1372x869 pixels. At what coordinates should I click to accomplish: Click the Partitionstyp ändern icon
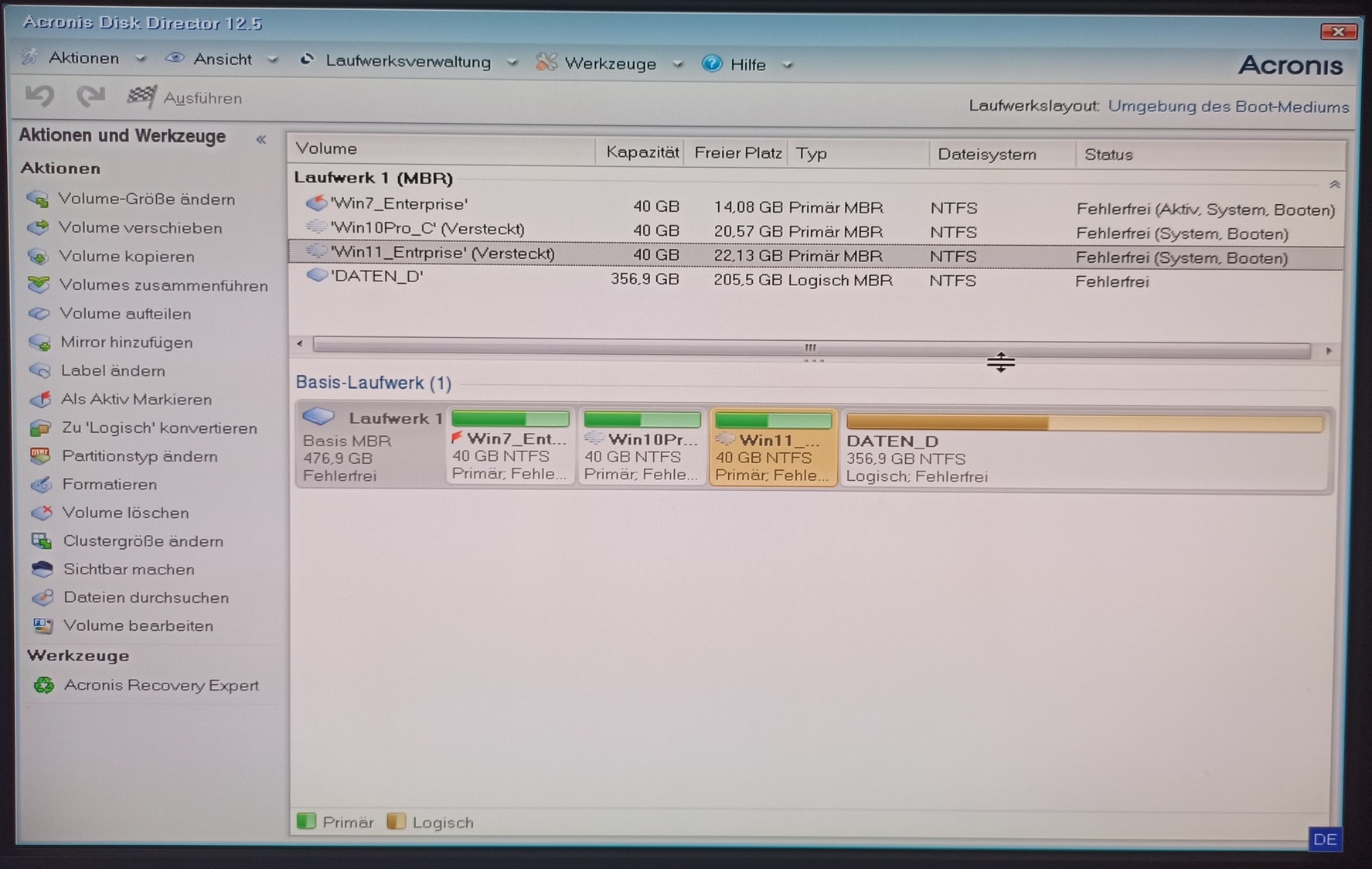pyautogui.click(x=40, y=456)
